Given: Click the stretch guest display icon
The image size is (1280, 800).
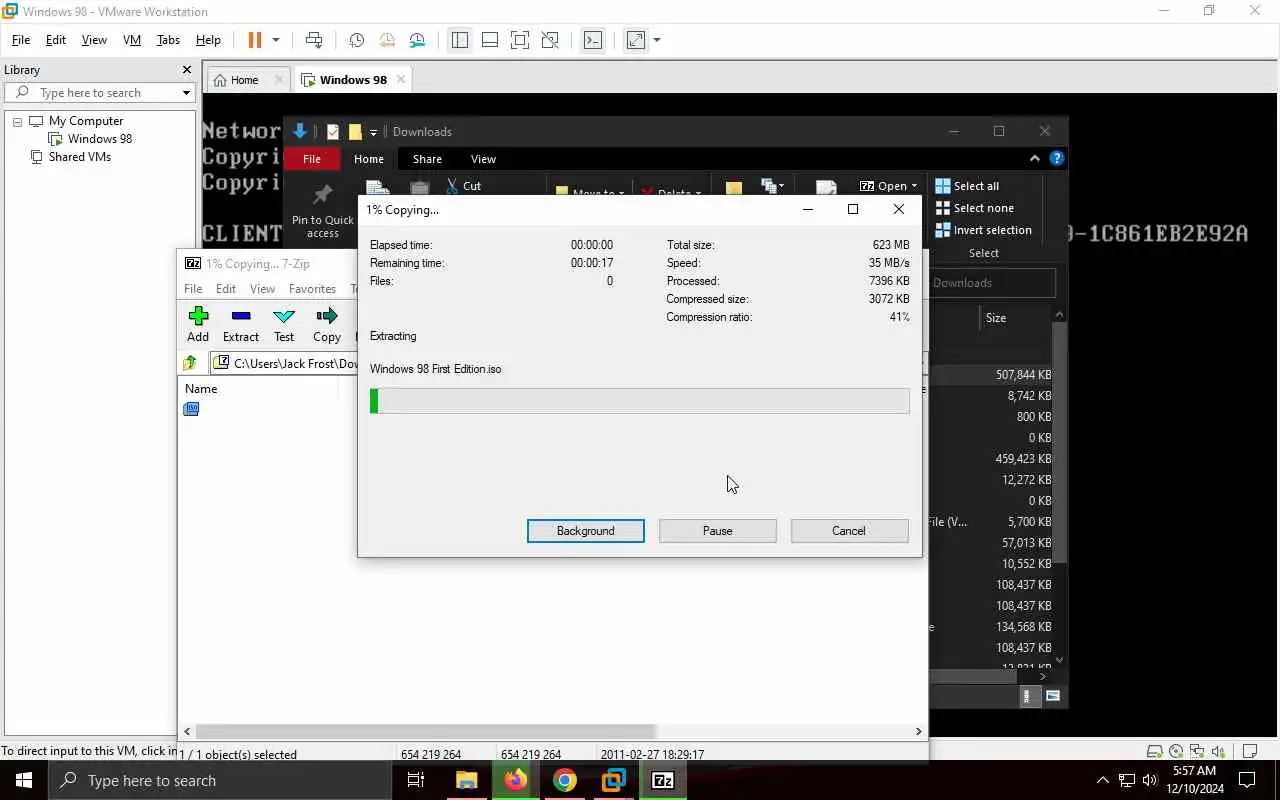Looking at the screenshot, I should click(x=636, y=40).
